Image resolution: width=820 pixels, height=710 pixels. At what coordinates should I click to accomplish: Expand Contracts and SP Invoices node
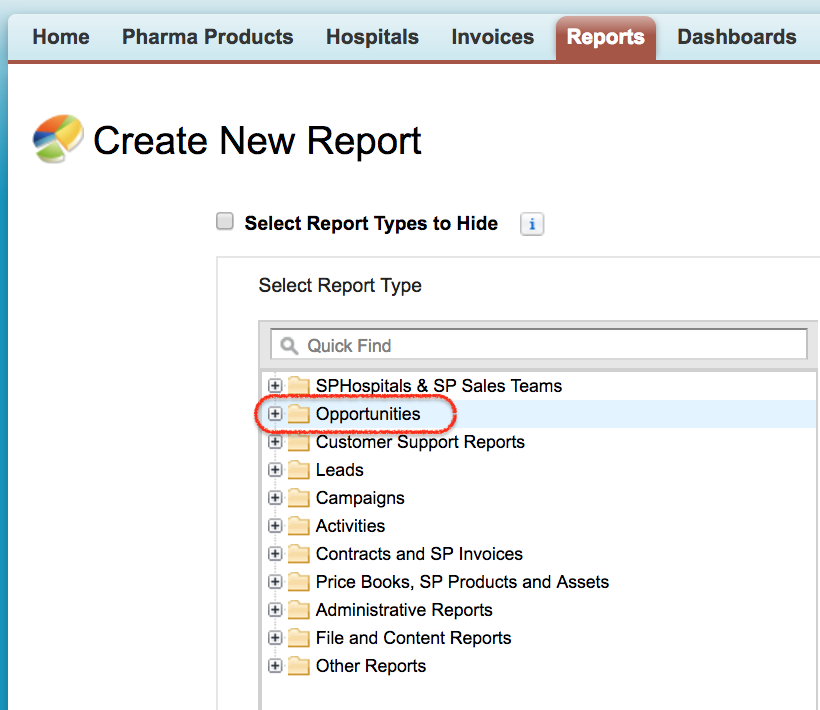click(275, 554)
